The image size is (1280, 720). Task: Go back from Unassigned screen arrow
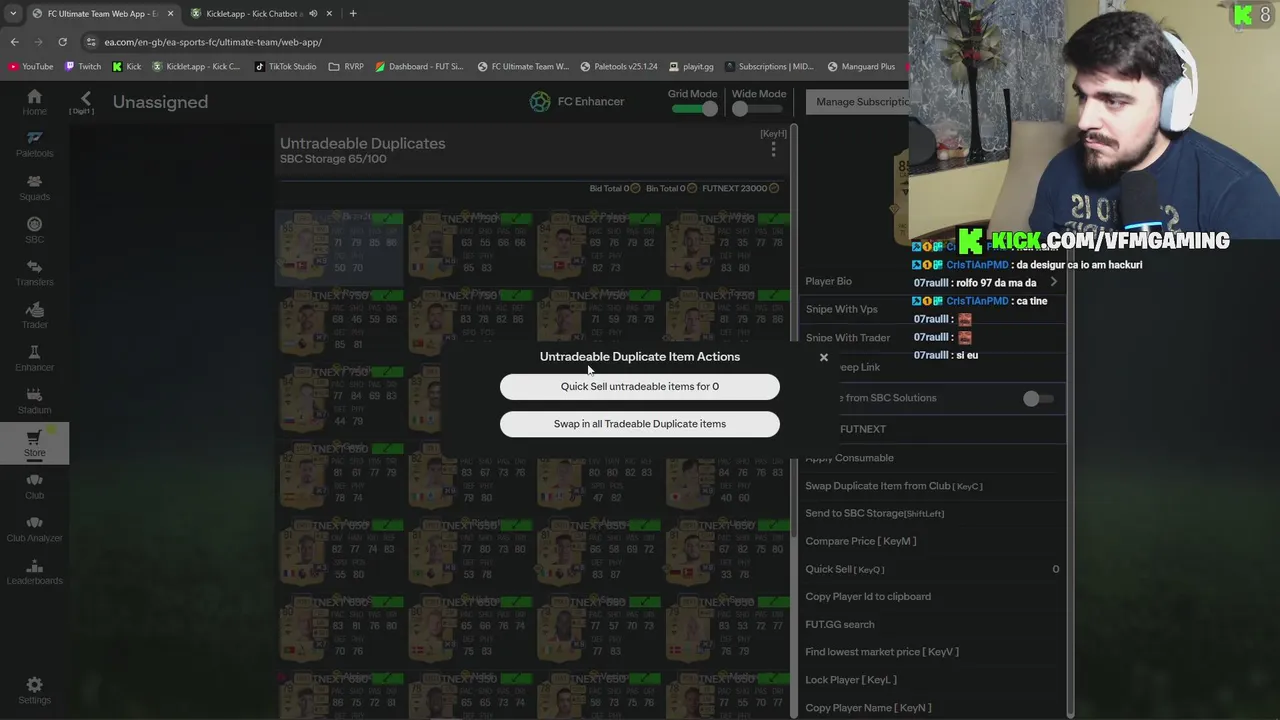(x=85, y=99)
